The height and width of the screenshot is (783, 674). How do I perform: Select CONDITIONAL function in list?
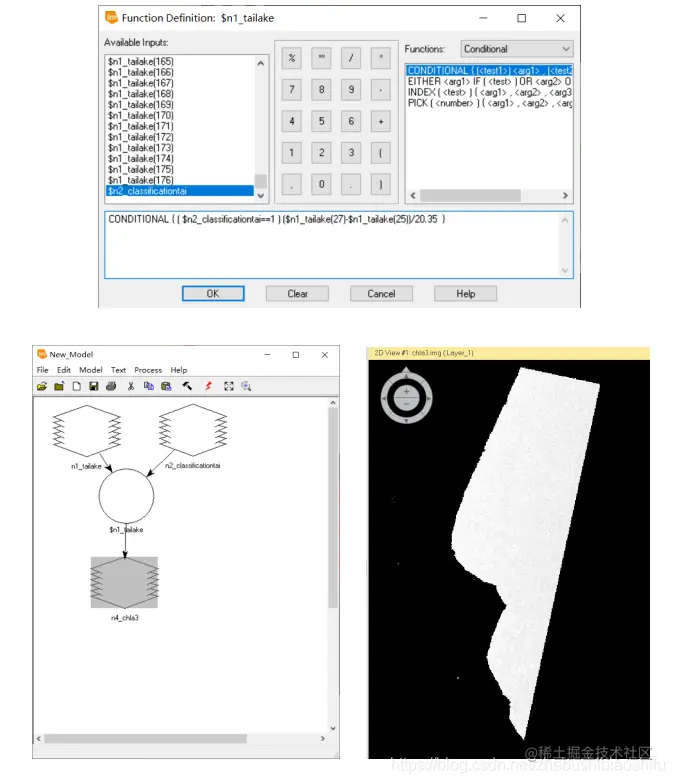pyautogui.click(x=489, y=70)
